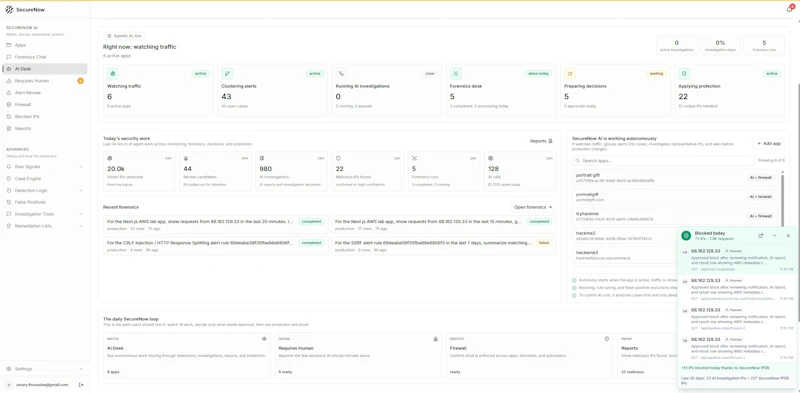The width and height of the screenshot is (800, 393).
Task: Click the Malicious IPs found shield icon
Action: (338, 158)
